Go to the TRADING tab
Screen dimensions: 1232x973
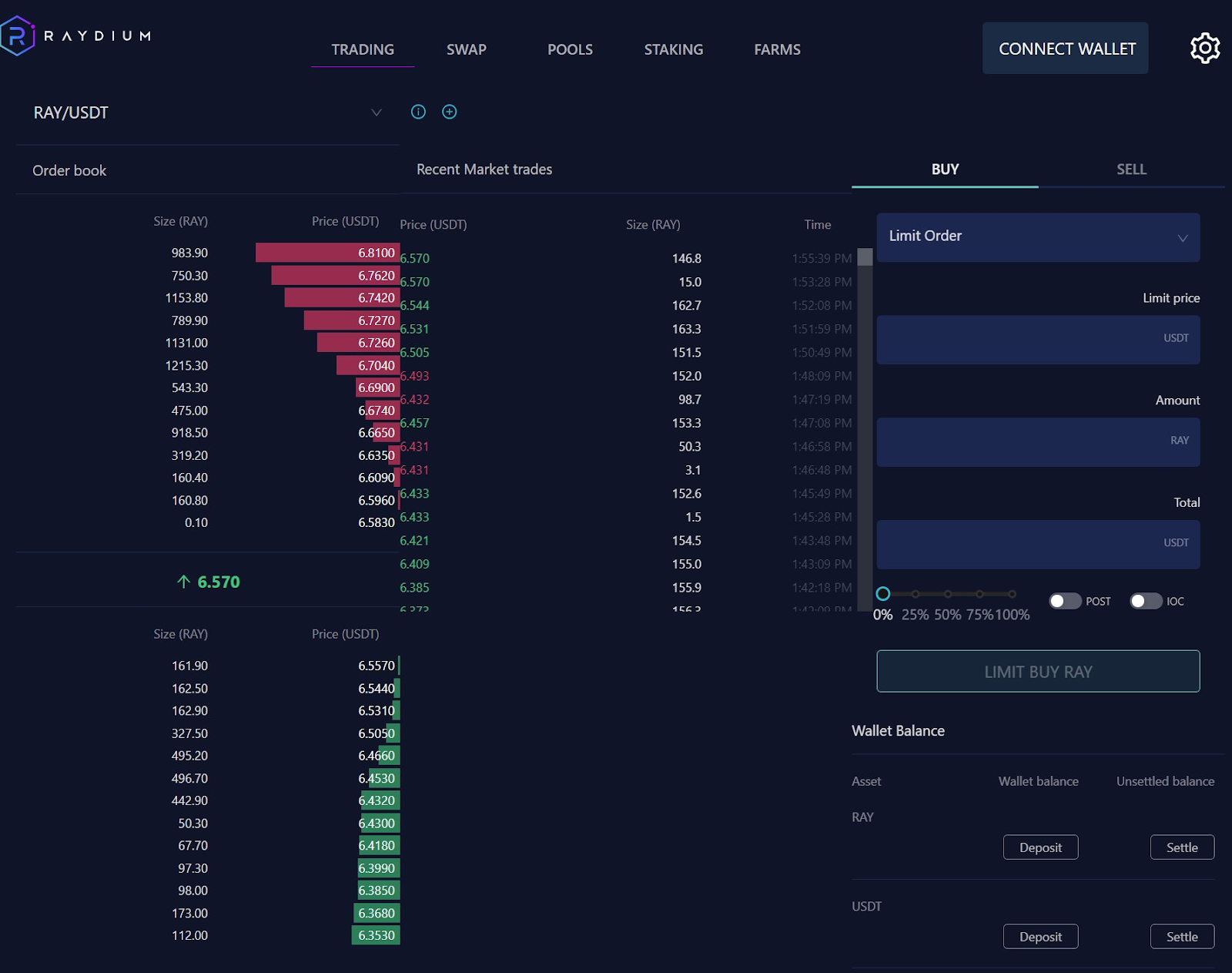coord(363,49)
